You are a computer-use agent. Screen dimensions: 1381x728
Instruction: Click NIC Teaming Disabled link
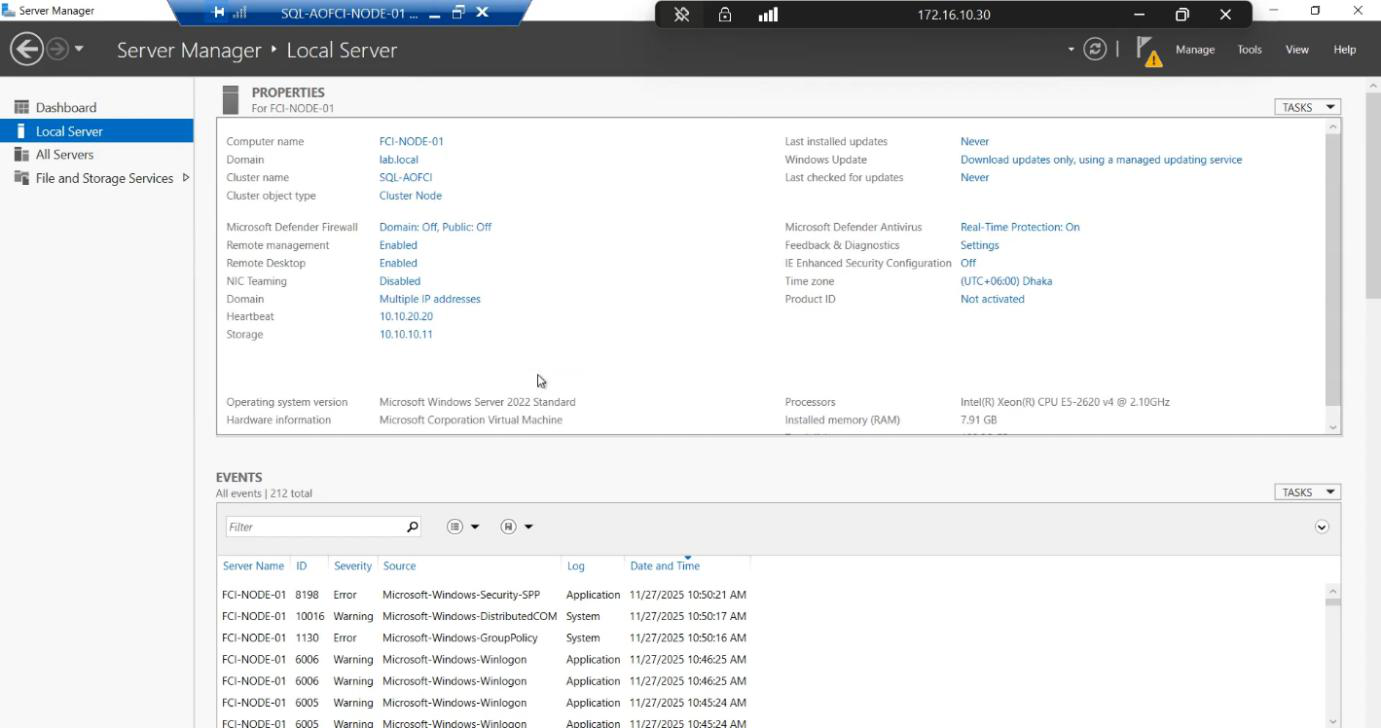tap(400, 281)
